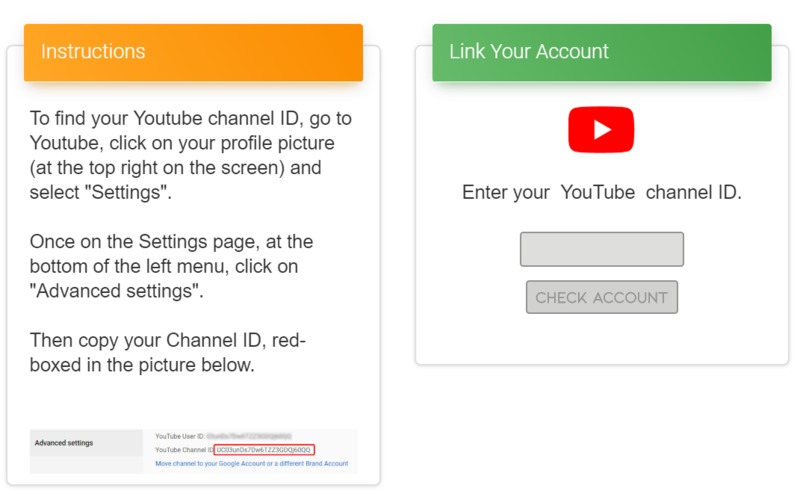Image resolution: width=800 pixels, height=494 pixels.
Task: Open the Move channel to your Google Account link
Action: pos(252,463)
